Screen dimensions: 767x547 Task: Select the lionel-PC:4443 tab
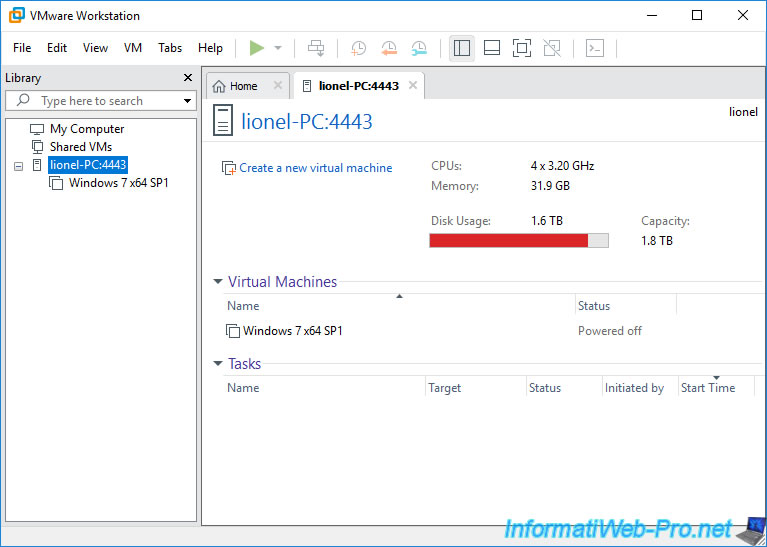[358, 86]
